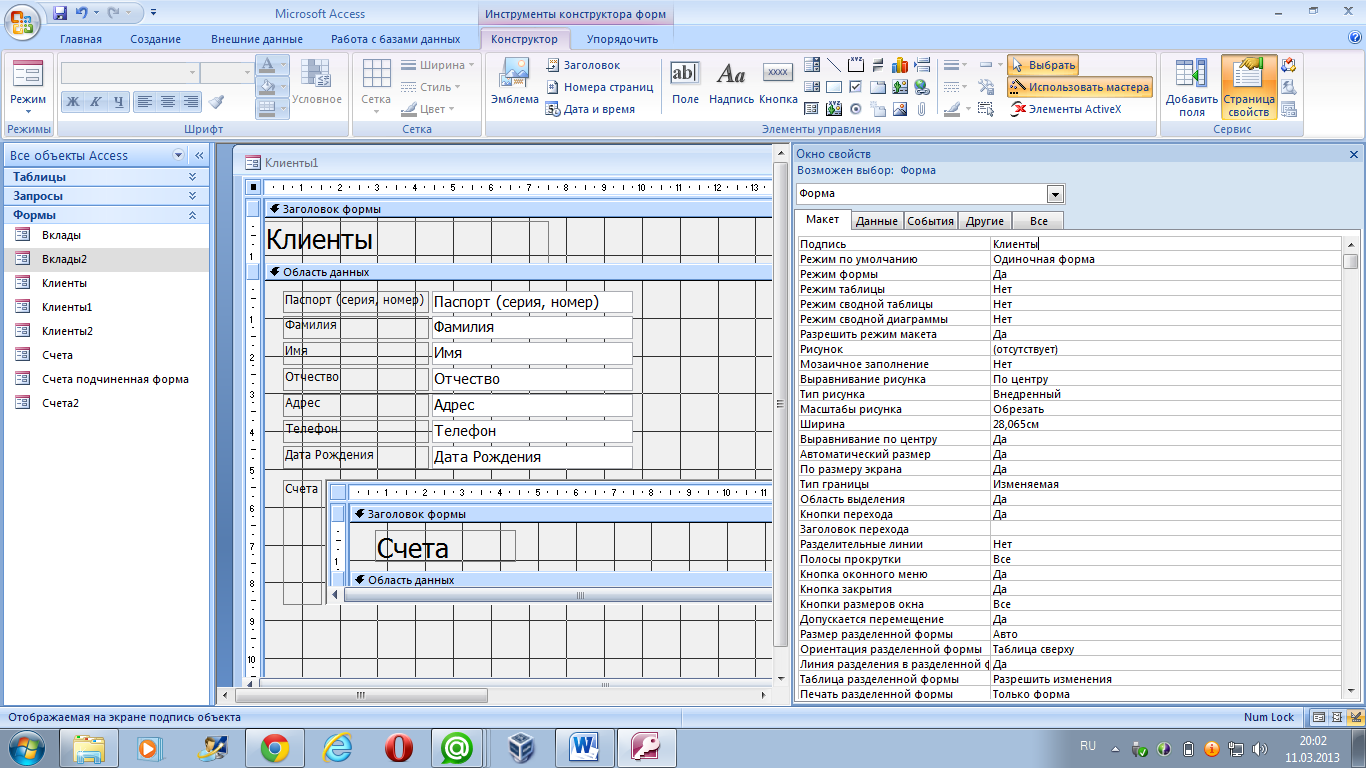The height and width of the screenshot is (768, 1366).
Task: Click the Подпись property value field
Action: (x=1165, y=244)
